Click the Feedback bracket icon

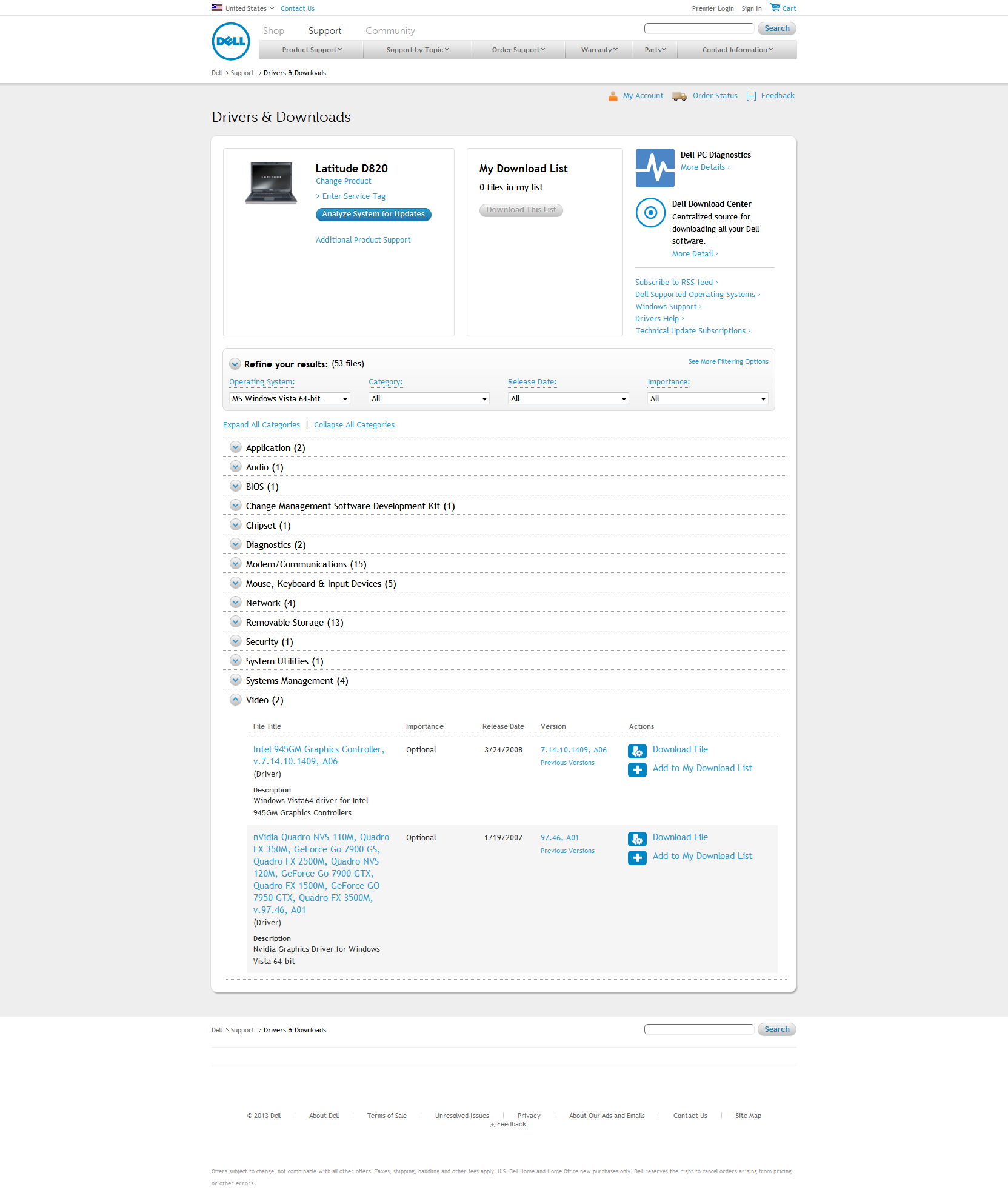[752, 96]
